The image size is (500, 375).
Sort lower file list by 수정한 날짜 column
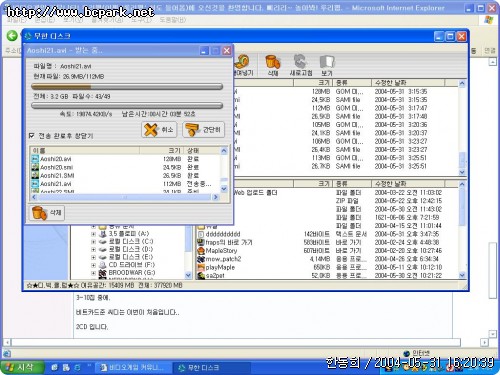tap(408, 184)
